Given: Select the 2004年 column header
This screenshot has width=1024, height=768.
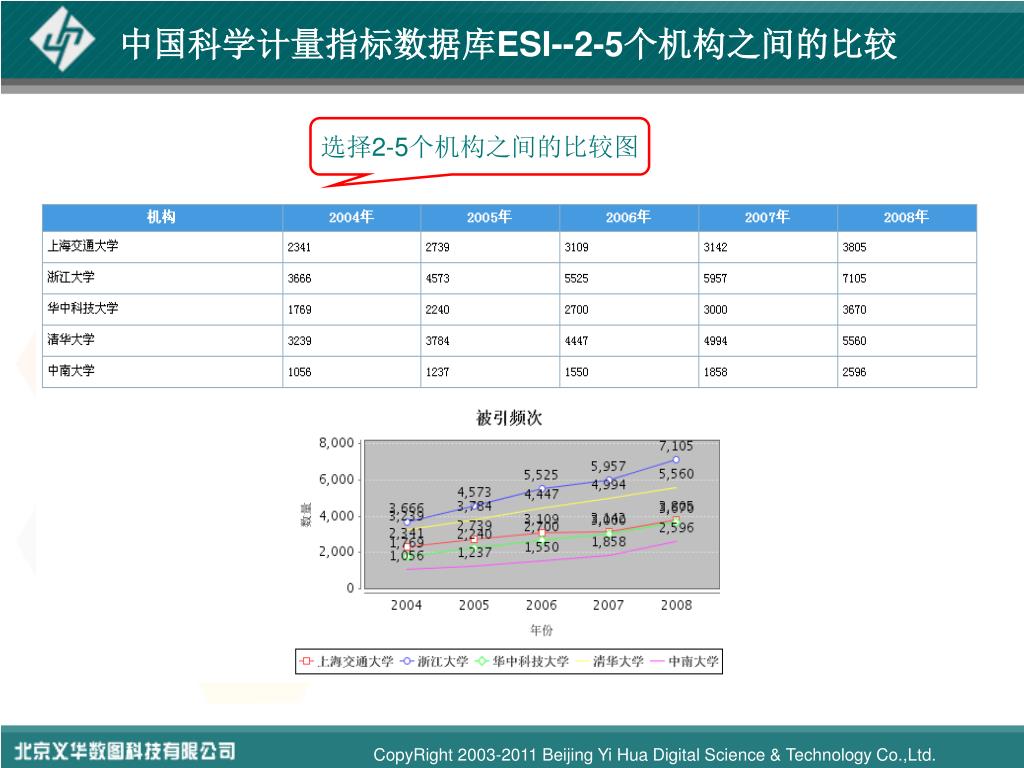Looking at the screenshot, I should coord(351,217).
